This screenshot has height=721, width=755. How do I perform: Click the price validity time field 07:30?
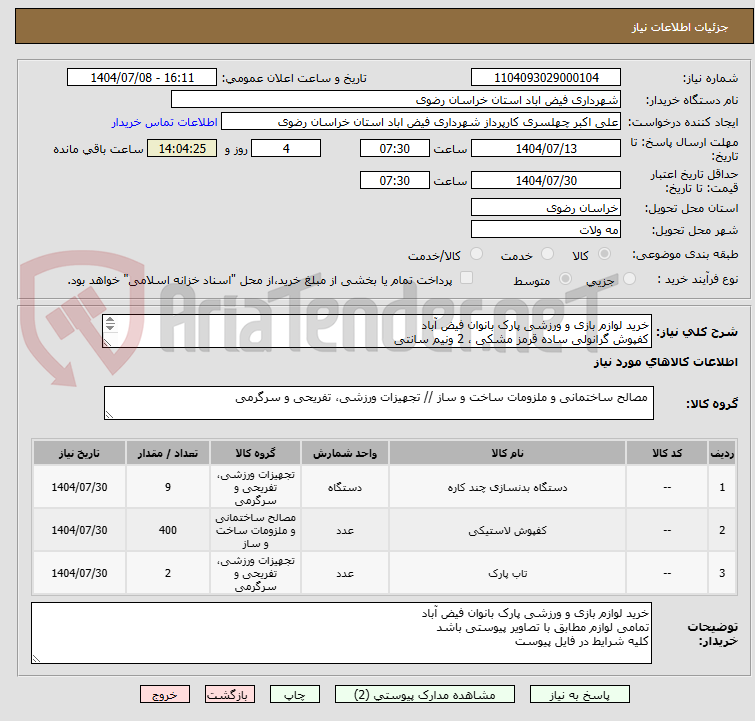click(394, 180)
